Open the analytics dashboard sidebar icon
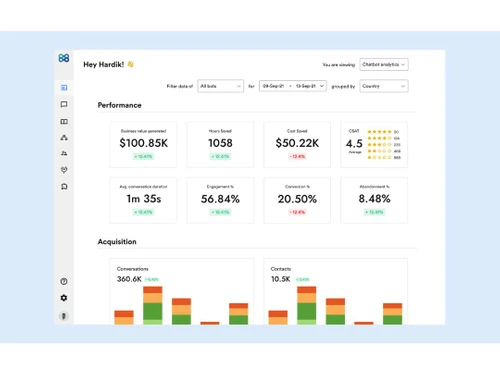500x375 pixels. tap(64, 88)
